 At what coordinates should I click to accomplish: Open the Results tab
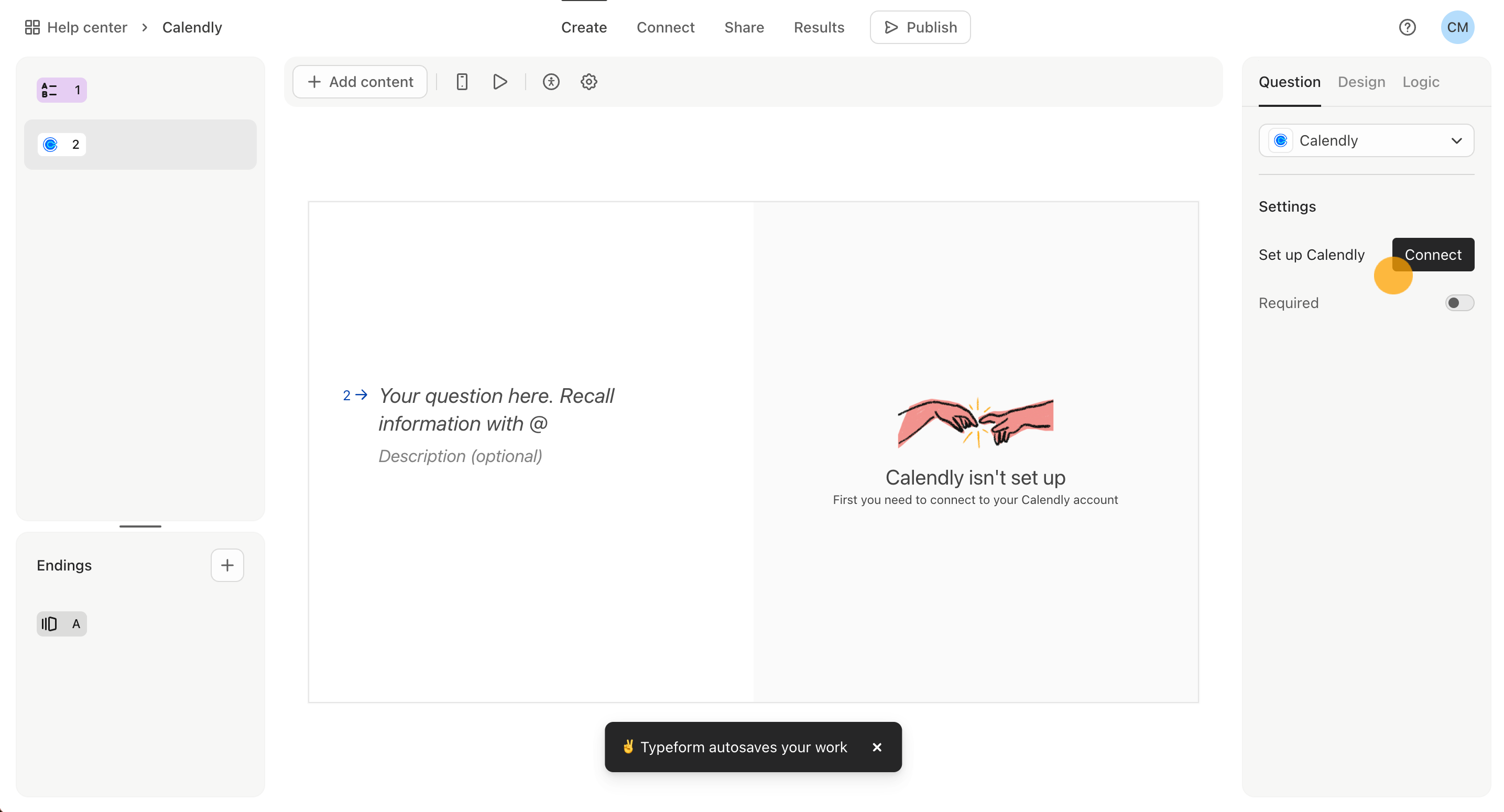[x=819, y=27]
